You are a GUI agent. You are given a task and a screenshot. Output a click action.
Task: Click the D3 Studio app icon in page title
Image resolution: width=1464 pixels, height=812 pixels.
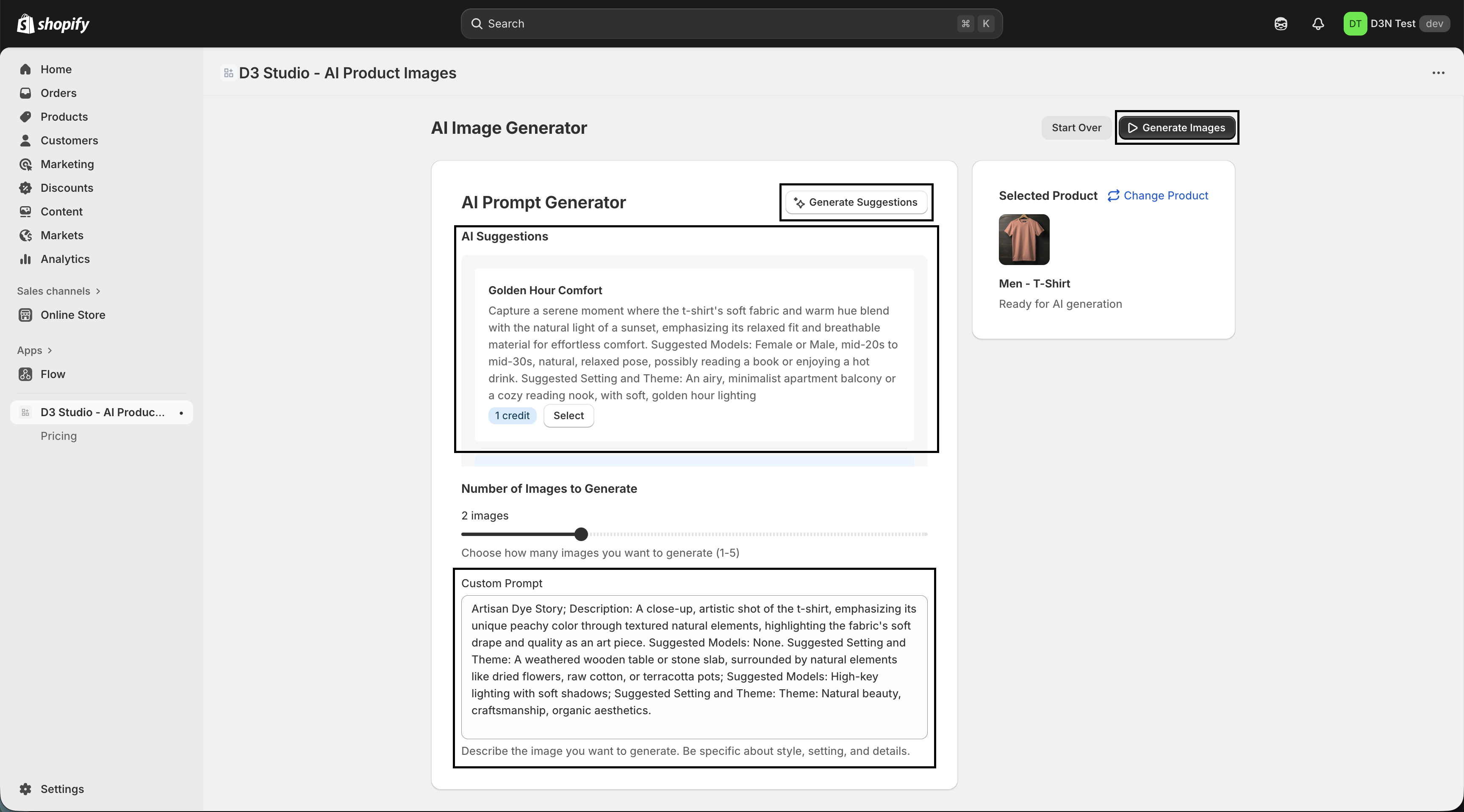click(x=228, y=73)
